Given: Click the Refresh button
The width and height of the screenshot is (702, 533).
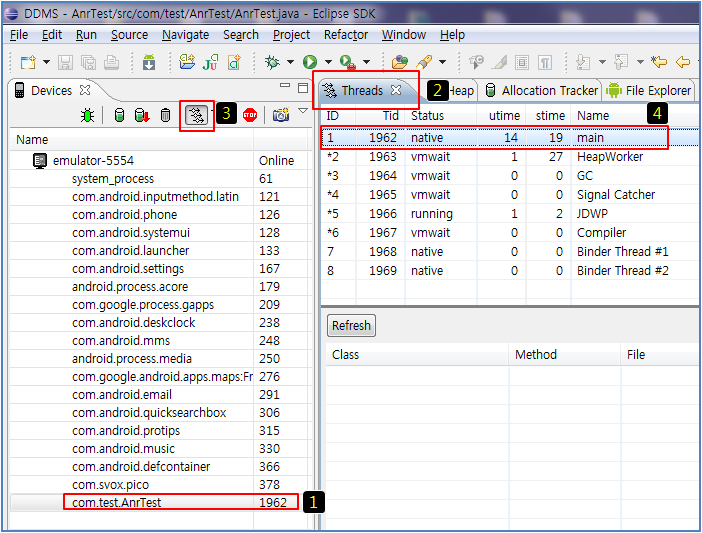Looking at the screenshot, I should pos(351,325).
